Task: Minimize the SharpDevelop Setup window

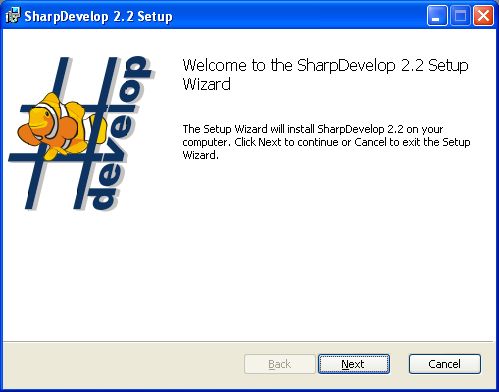Action: click(437, 16)
